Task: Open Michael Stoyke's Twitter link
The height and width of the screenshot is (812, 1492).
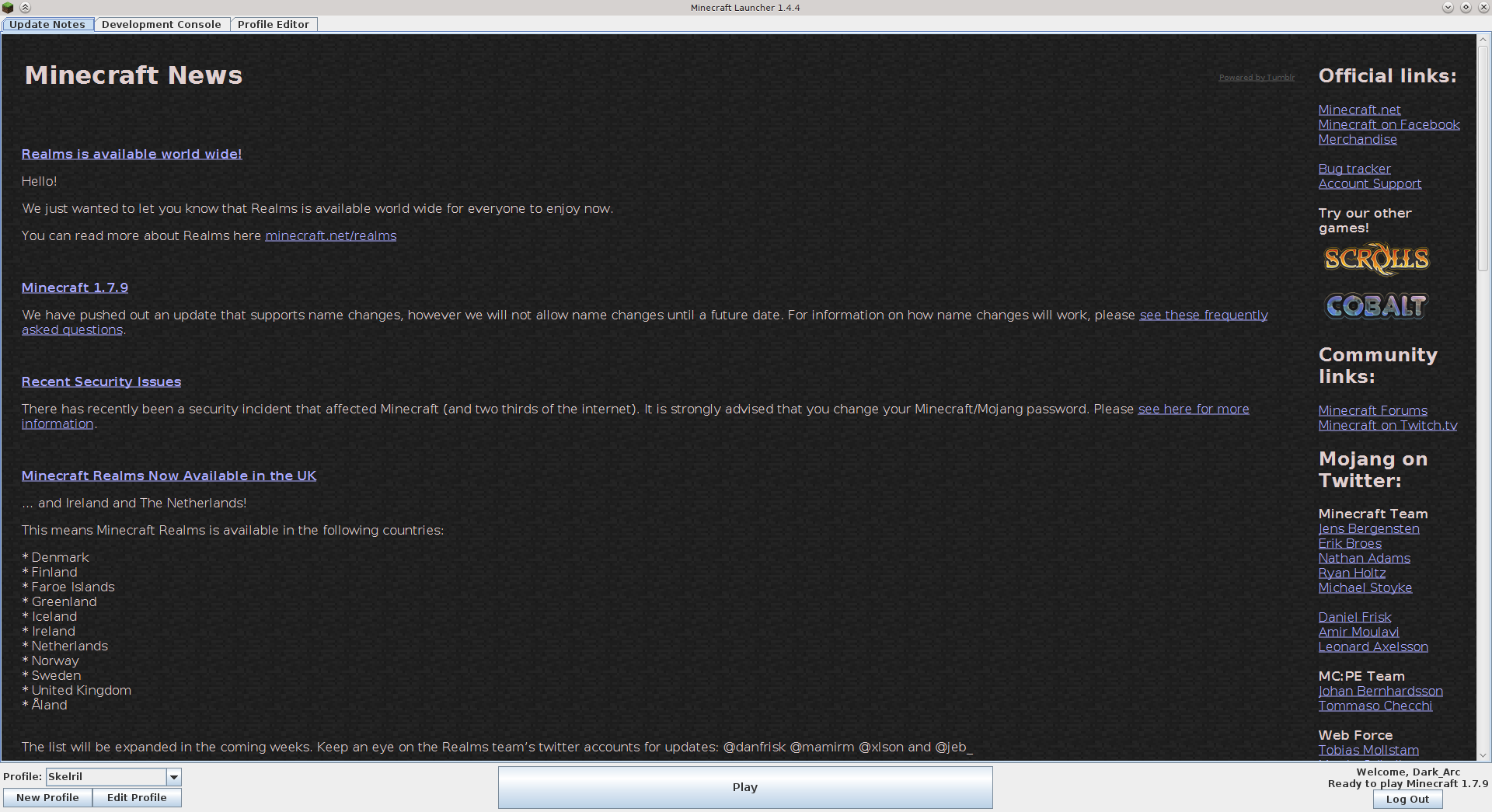Action: (x=1365, y=587)
